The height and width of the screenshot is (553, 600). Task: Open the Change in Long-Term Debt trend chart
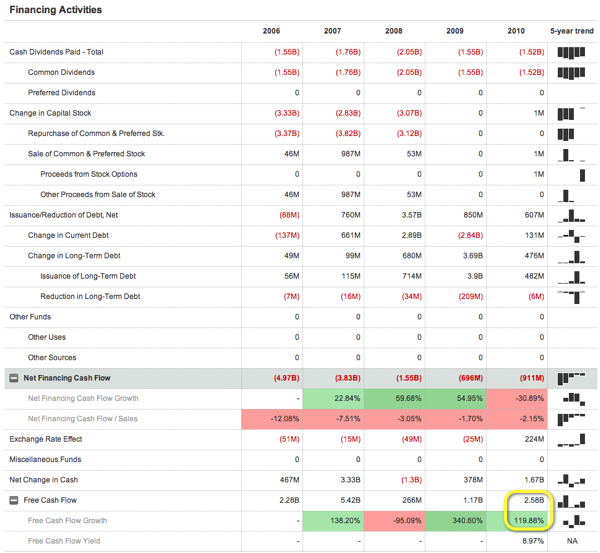(571, 256)
